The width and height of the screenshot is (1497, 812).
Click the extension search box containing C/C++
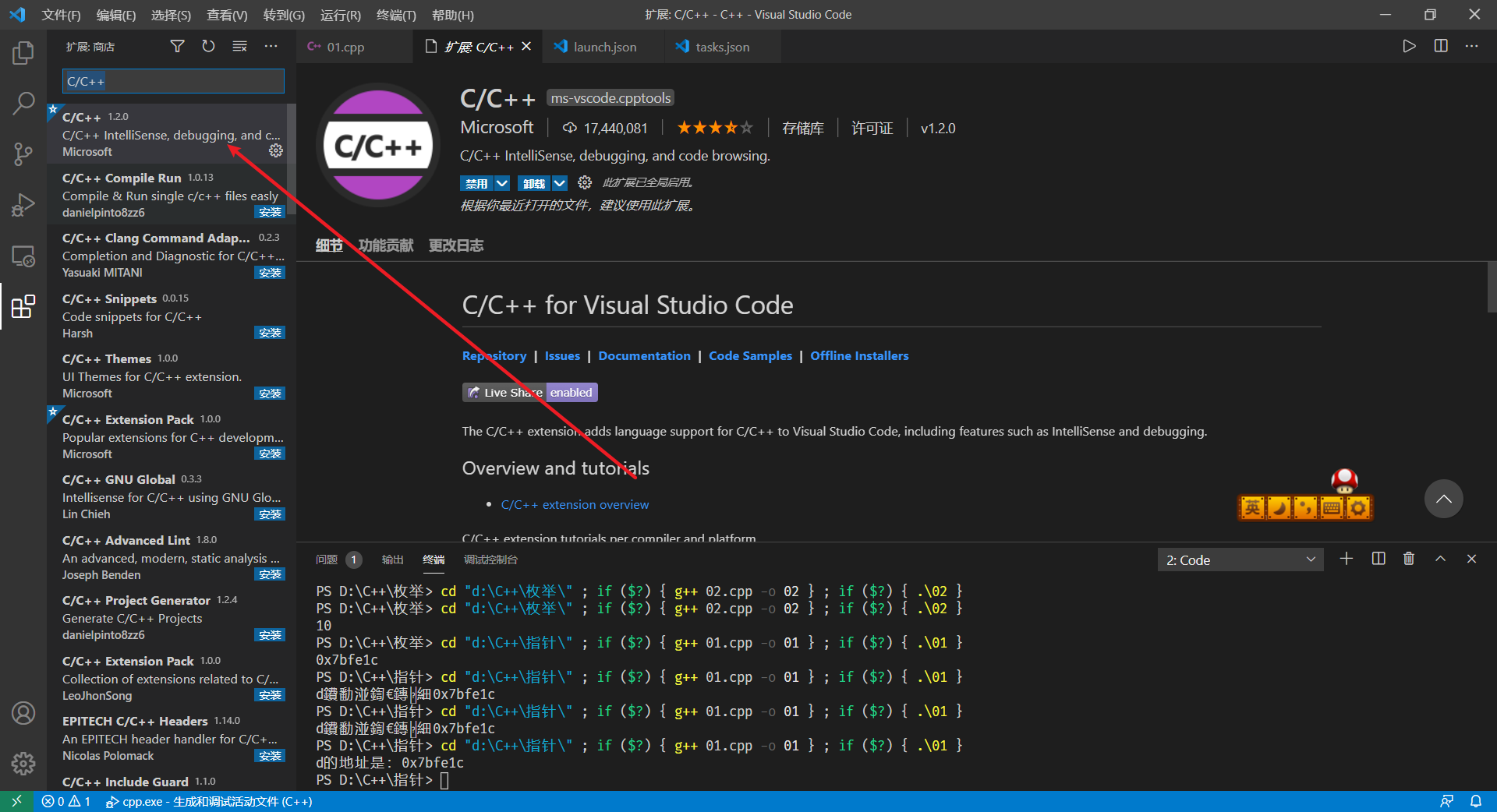tap(173, 81)
